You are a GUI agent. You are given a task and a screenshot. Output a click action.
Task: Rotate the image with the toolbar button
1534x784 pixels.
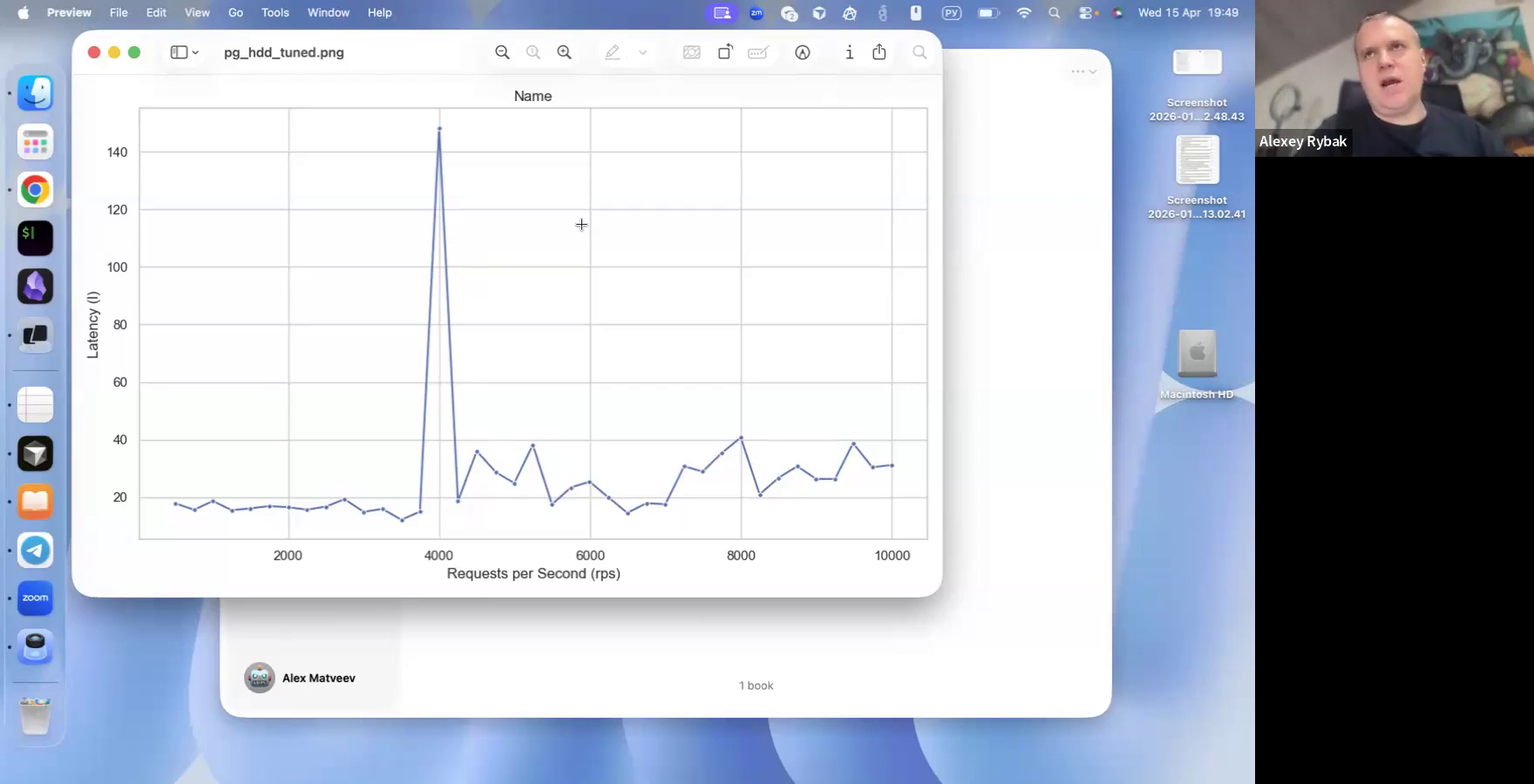coord(725,52)
